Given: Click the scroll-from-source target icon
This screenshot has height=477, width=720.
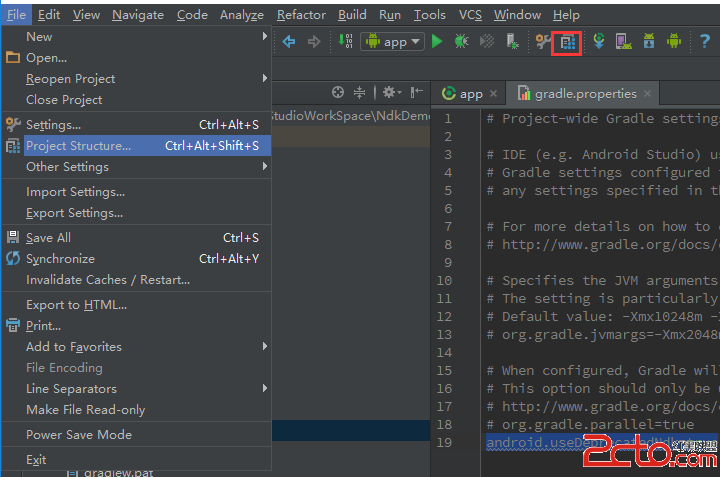Looking at the screenshot, I should (338, 92).
